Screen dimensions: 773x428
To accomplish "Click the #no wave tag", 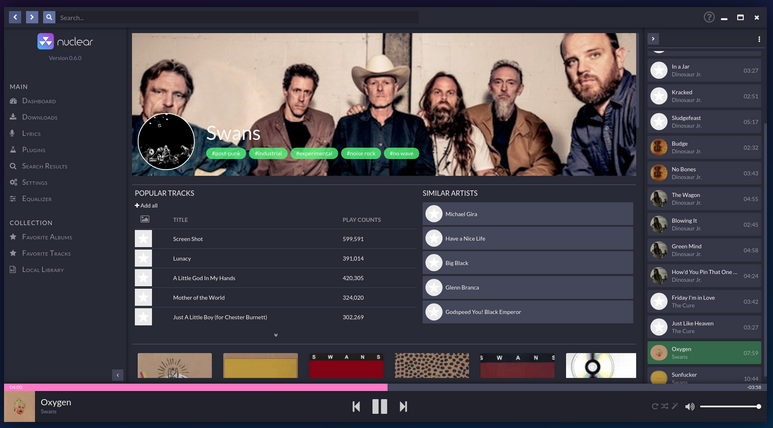I will point(401,153).
